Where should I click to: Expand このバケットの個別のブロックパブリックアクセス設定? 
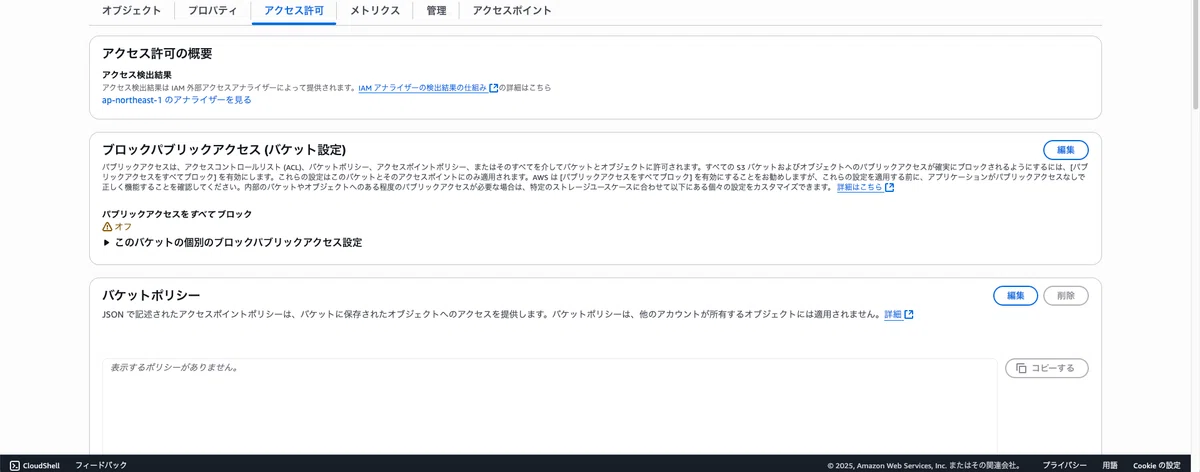click(x=232, y=243)
